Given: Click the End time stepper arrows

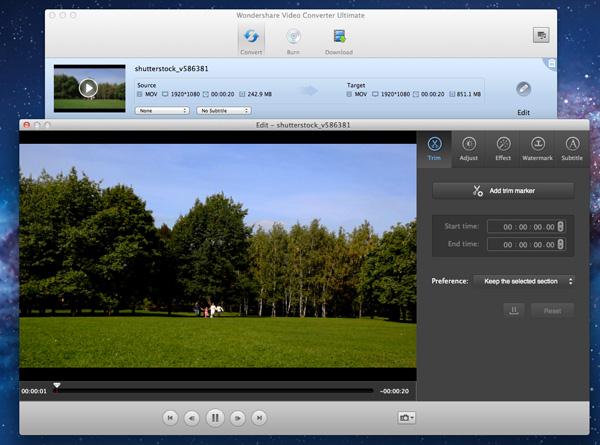Looking at the screenshot, I should pyautogui.click(x=561, y=244).
